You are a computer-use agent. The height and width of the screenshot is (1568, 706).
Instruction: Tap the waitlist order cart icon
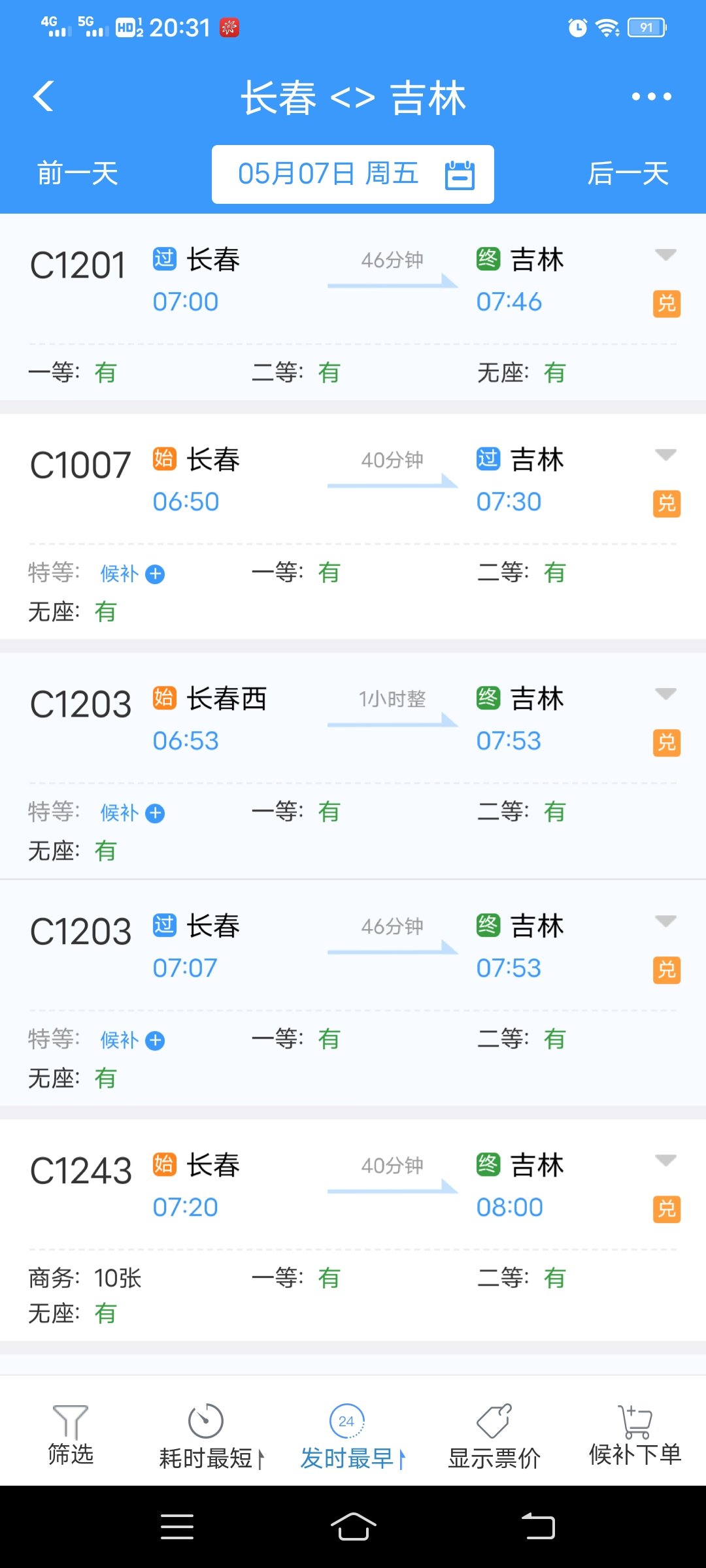635,1422
